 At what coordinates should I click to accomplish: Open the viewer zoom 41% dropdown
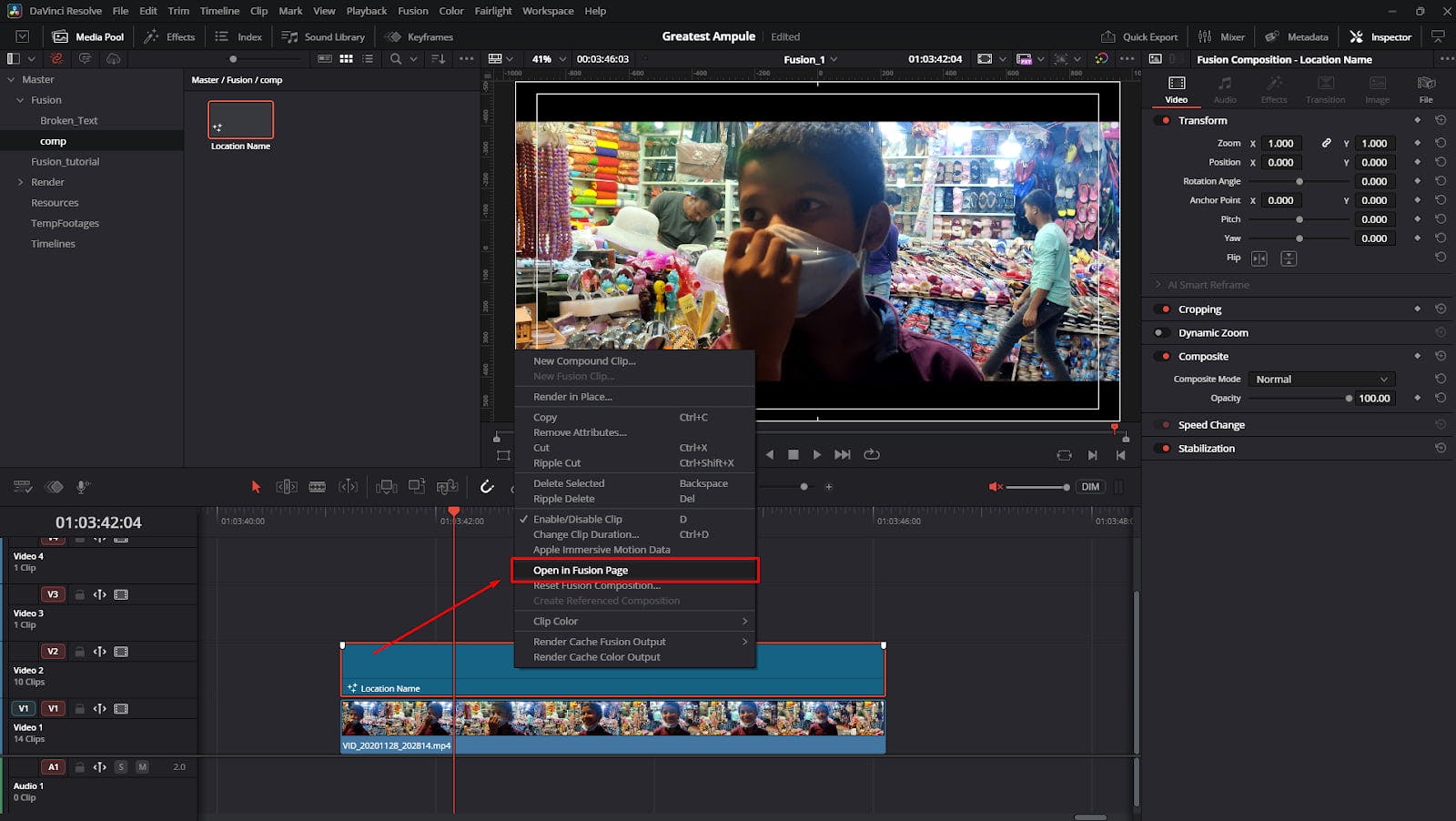pos(549,59)
